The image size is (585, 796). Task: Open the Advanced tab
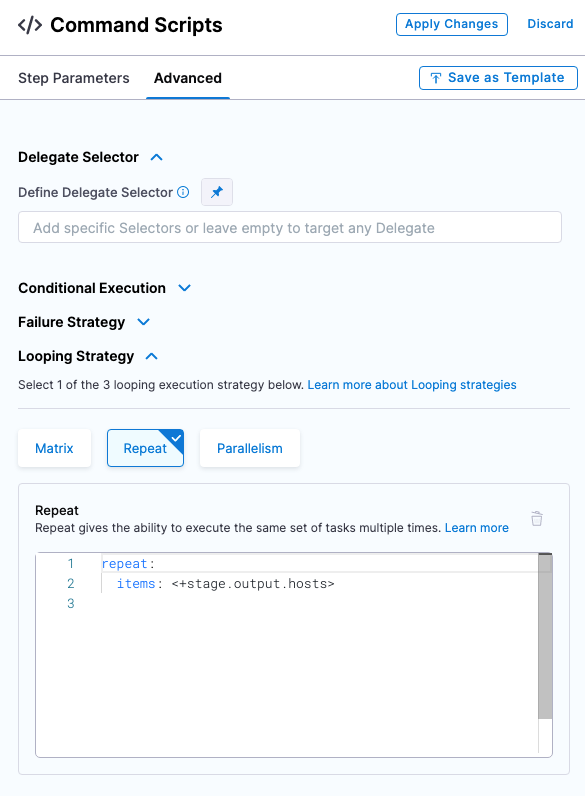pos(188,78)
